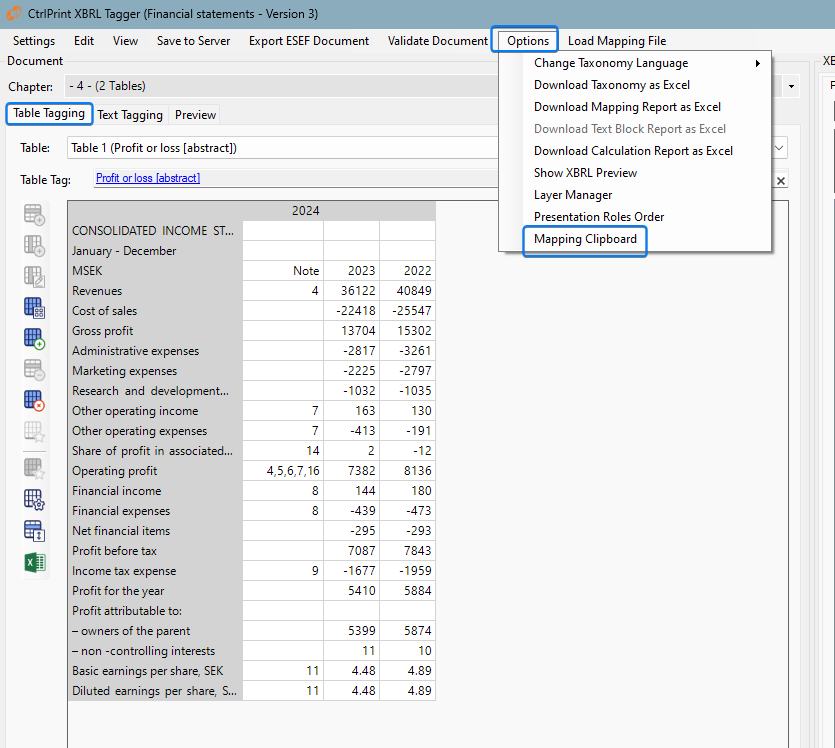Open Mapping Clipboard

[x=585, y=239]
